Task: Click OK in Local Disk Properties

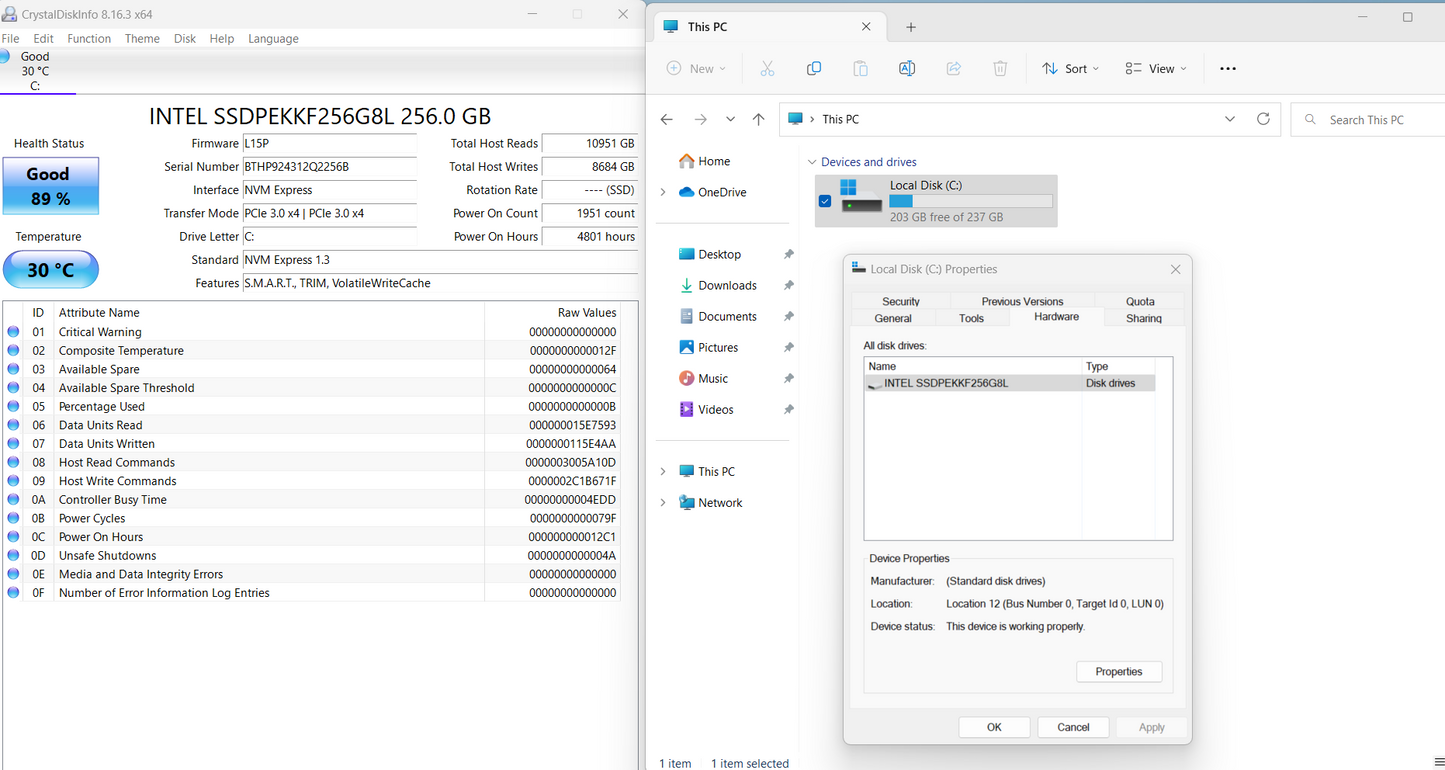Action: 994,727
